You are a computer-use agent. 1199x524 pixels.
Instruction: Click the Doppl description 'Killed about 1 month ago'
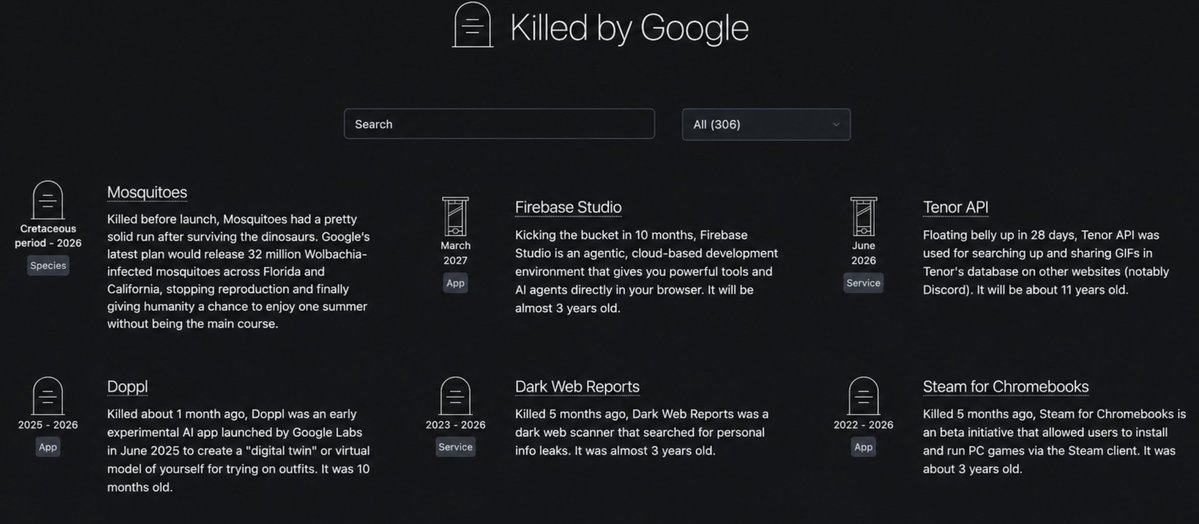[x=239, y=451]
